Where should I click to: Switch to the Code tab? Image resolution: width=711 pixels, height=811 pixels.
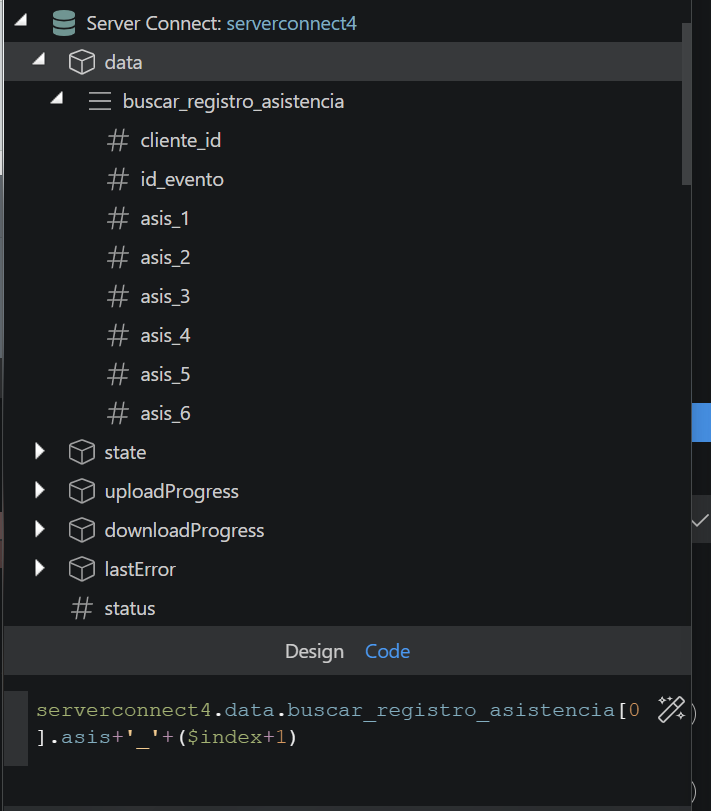[x=387, y=651]
